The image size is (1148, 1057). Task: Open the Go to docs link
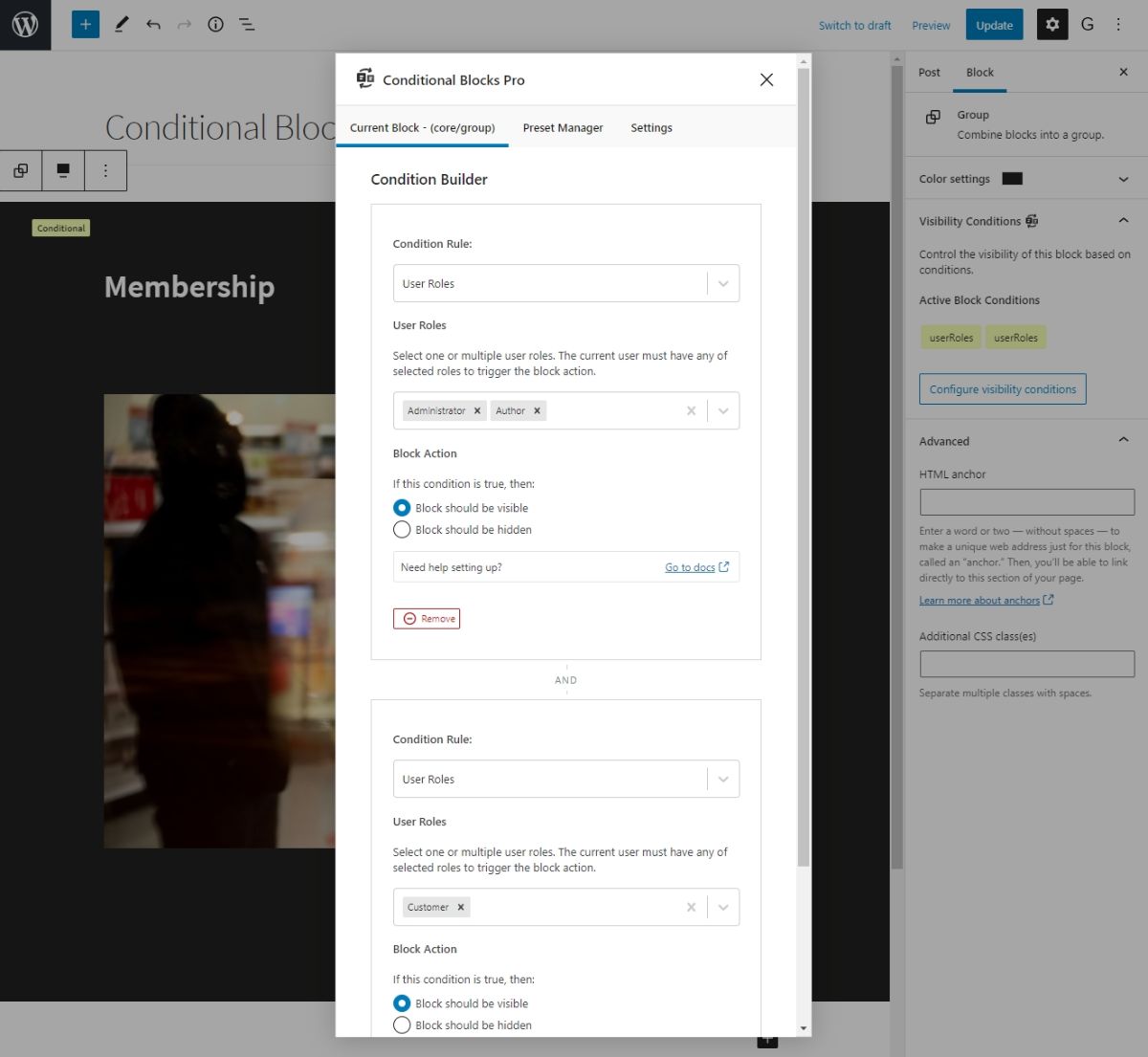(x=691, y=566)
